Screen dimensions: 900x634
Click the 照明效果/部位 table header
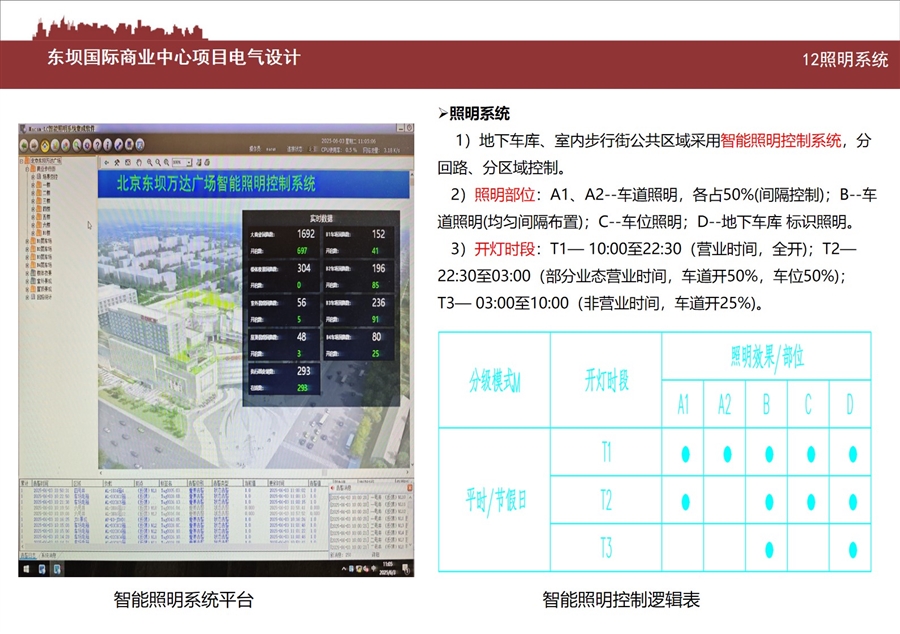767,357
